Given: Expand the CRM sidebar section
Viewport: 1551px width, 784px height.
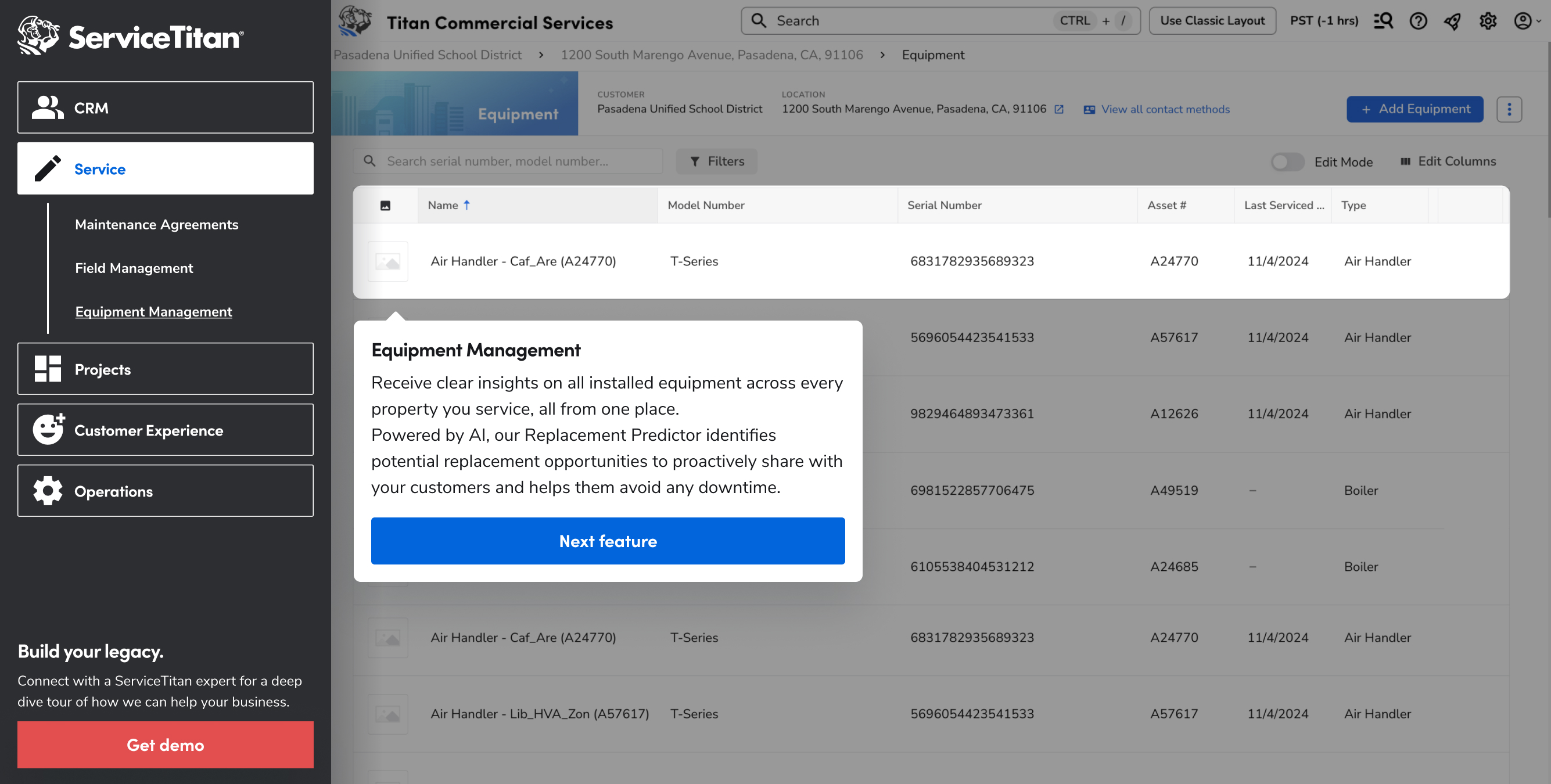Looking at the screenshot, I should coord(166,108).
